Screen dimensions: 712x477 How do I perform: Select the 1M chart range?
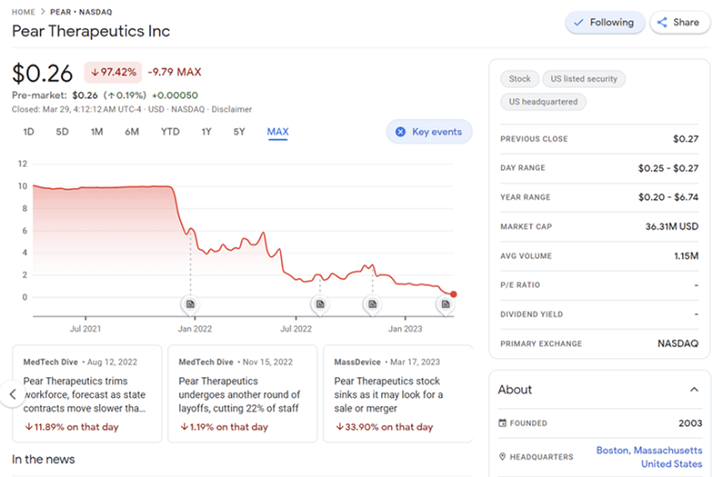(97, 132)
